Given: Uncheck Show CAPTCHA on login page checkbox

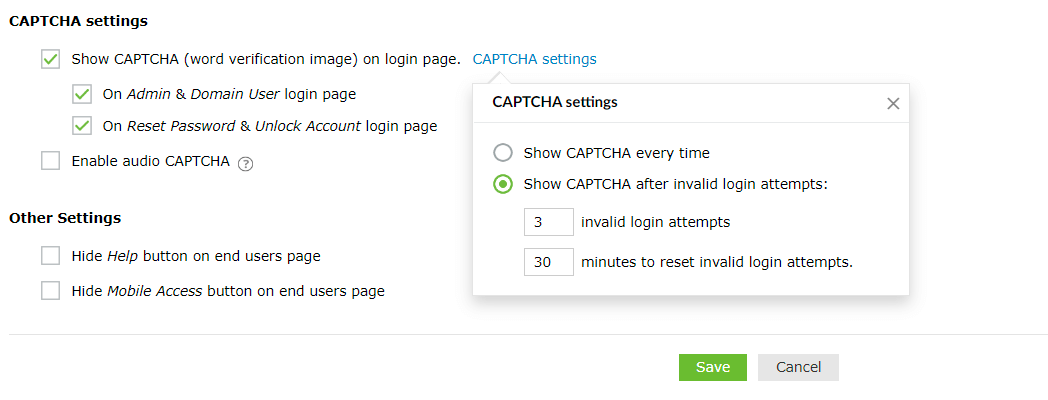Looking at the screenshot, I should tap(51, 59).
